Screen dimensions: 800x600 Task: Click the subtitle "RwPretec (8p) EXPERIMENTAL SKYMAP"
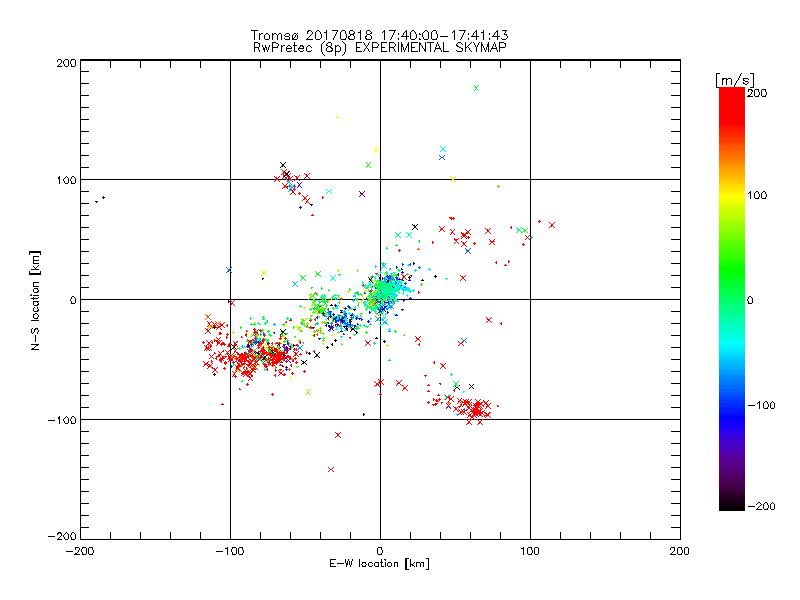[x=379, y=48]
